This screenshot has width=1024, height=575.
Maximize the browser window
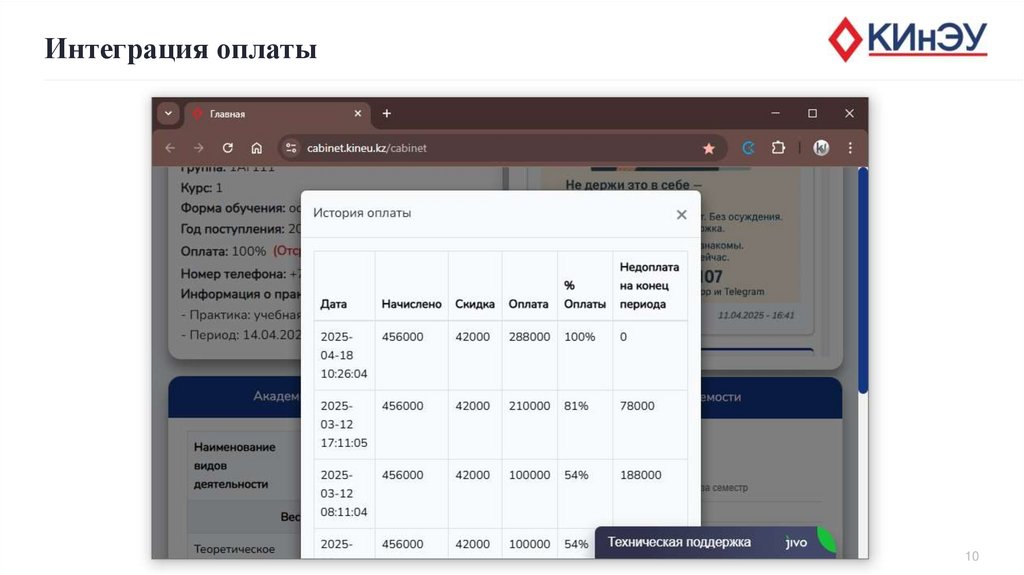(x=812, y=113)
